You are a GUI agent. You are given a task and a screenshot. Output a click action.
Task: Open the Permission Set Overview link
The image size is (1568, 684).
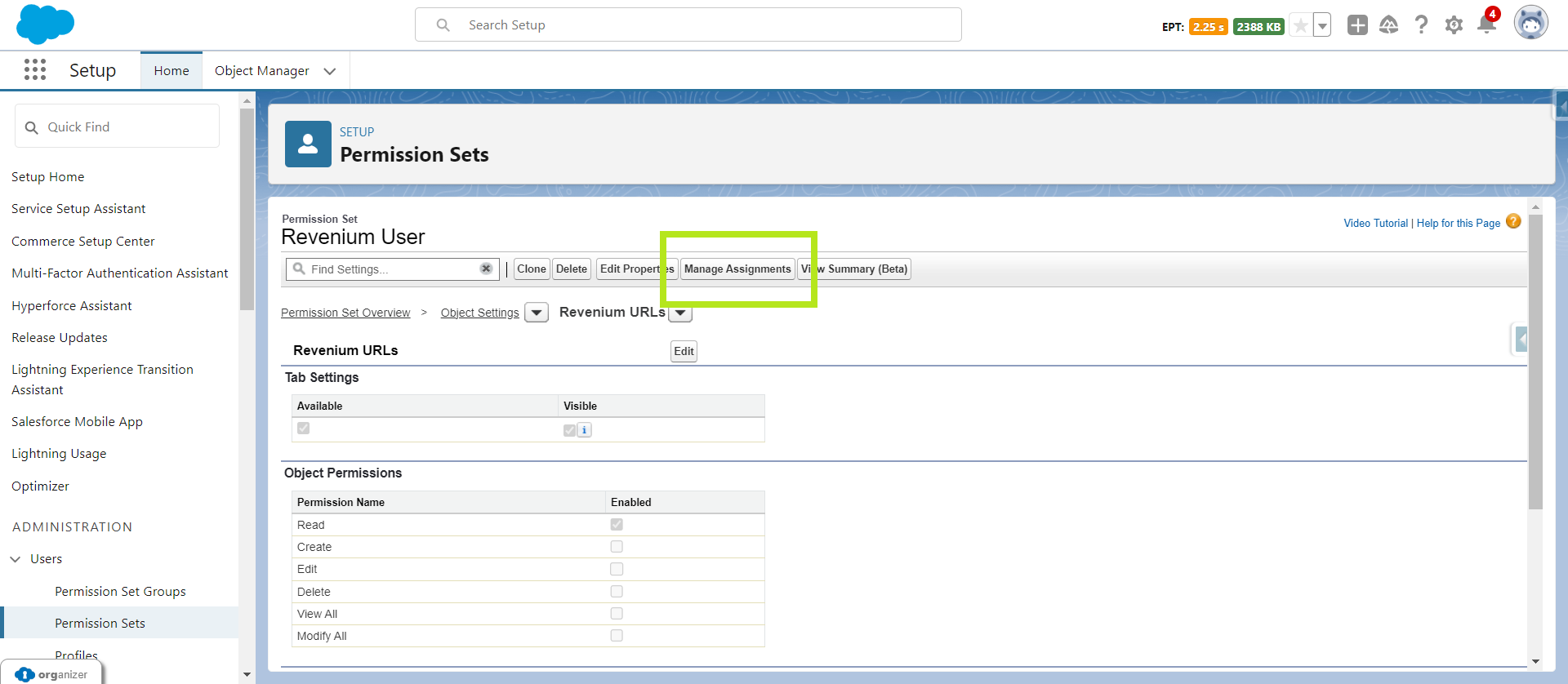345,313
